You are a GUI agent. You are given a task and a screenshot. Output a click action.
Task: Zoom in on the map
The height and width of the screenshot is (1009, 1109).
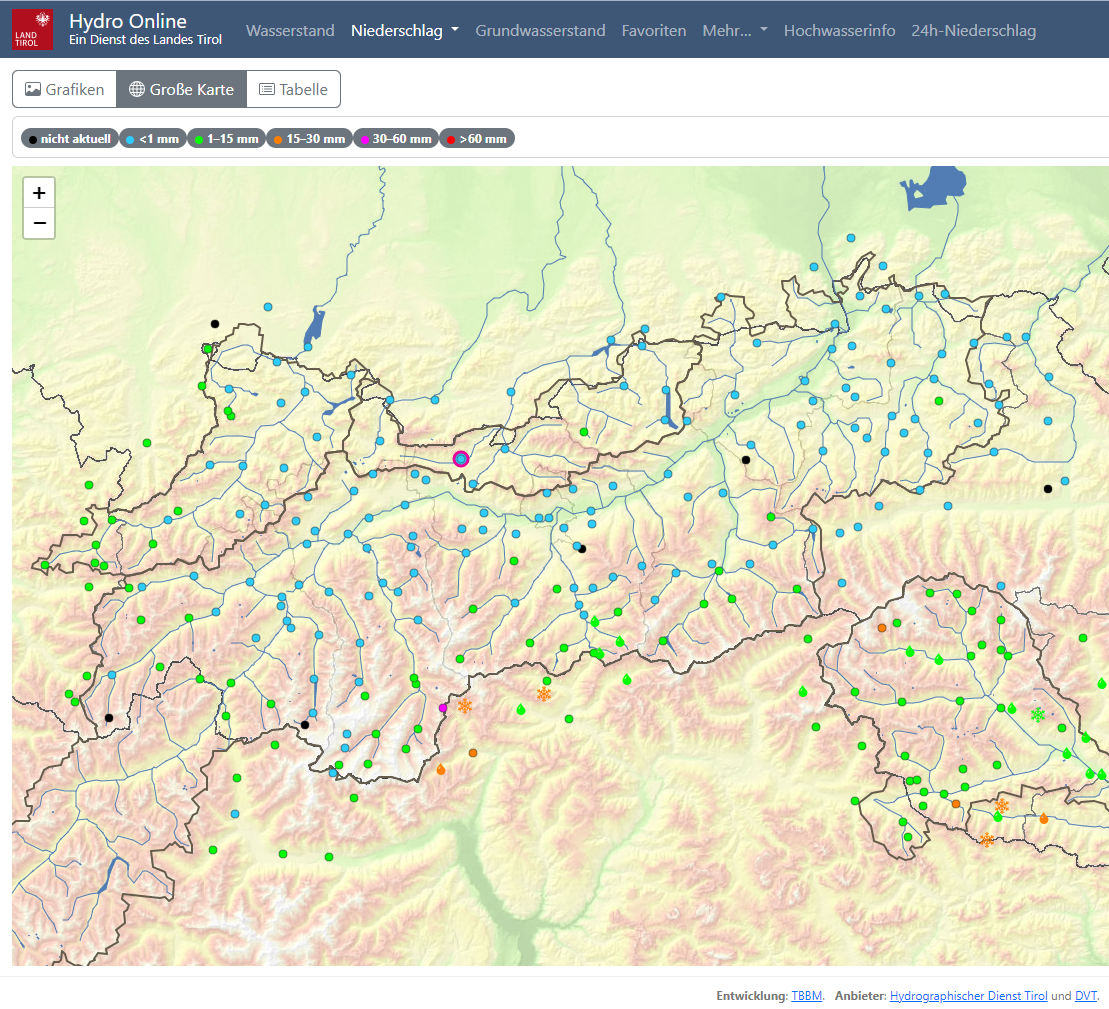point(39,193)
